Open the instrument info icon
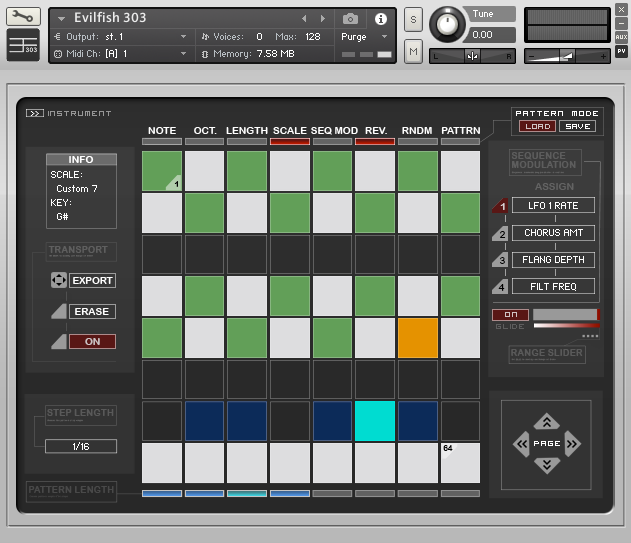Screen dimensions: 631x543 pyautogui.click(x=380, y=19)
